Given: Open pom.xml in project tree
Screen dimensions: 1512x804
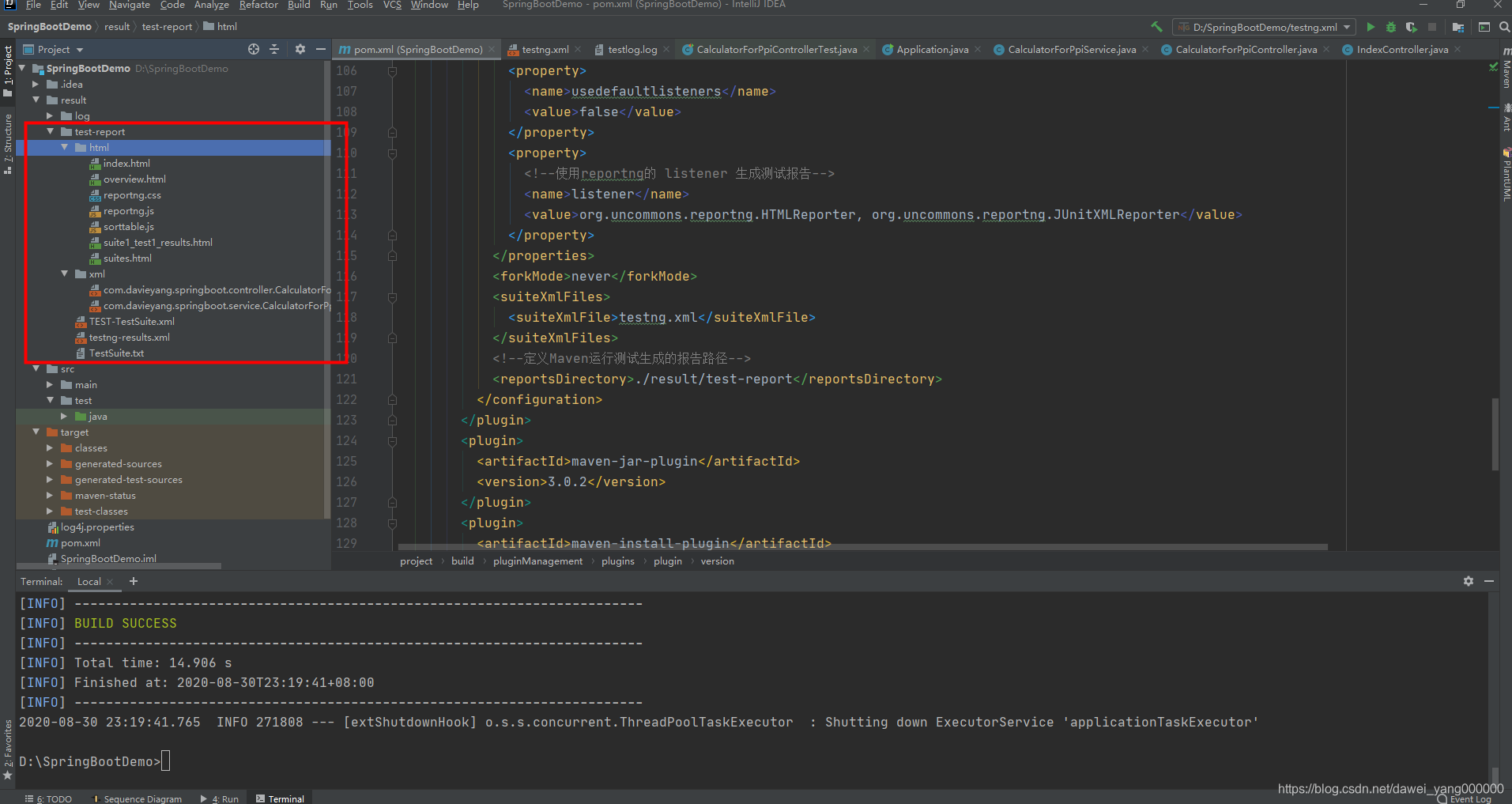Looking at the screenshot, I should (x=80, y=543).
